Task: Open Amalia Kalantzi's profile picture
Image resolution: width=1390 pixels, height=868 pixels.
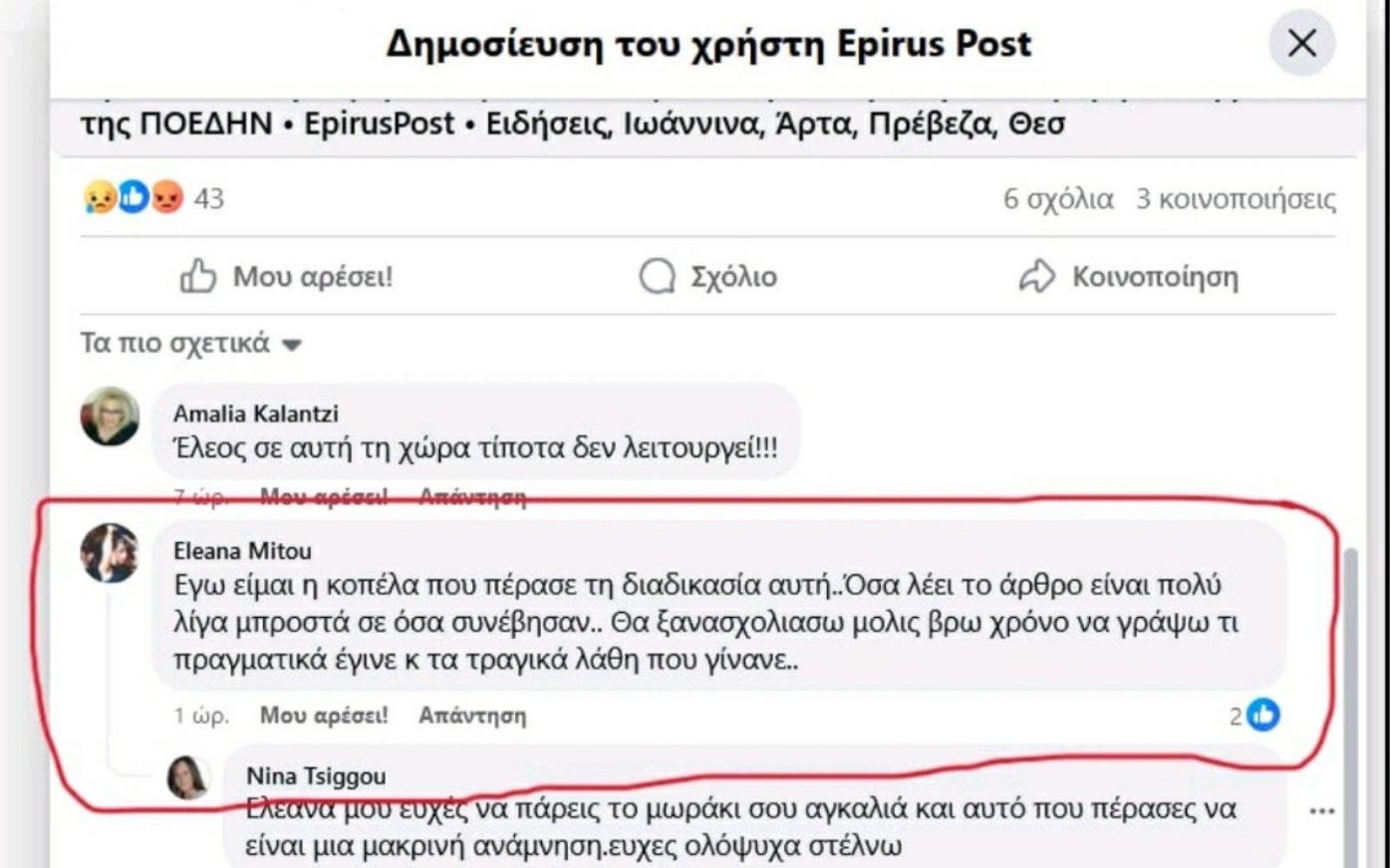Action: point(110,417)
